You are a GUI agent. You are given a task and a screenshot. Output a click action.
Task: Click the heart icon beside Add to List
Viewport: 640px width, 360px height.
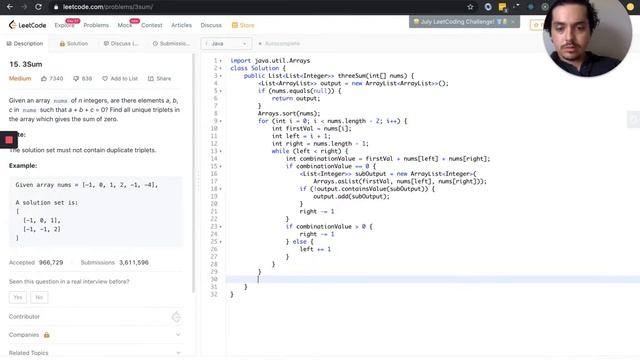(x=105, y=78)
